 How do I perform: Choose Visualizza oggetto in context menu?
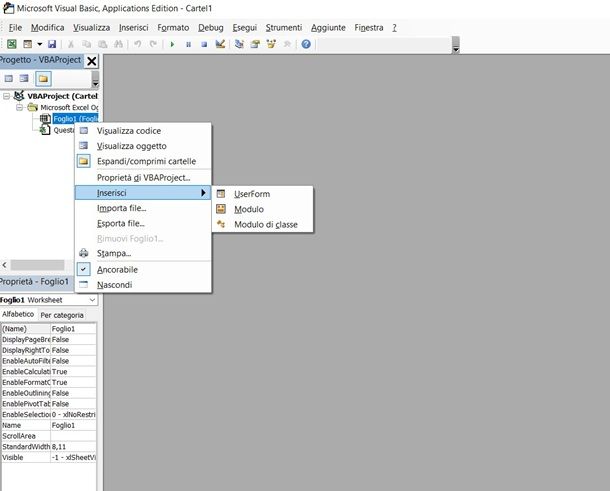pyautogui.click(x=143, y=146)
